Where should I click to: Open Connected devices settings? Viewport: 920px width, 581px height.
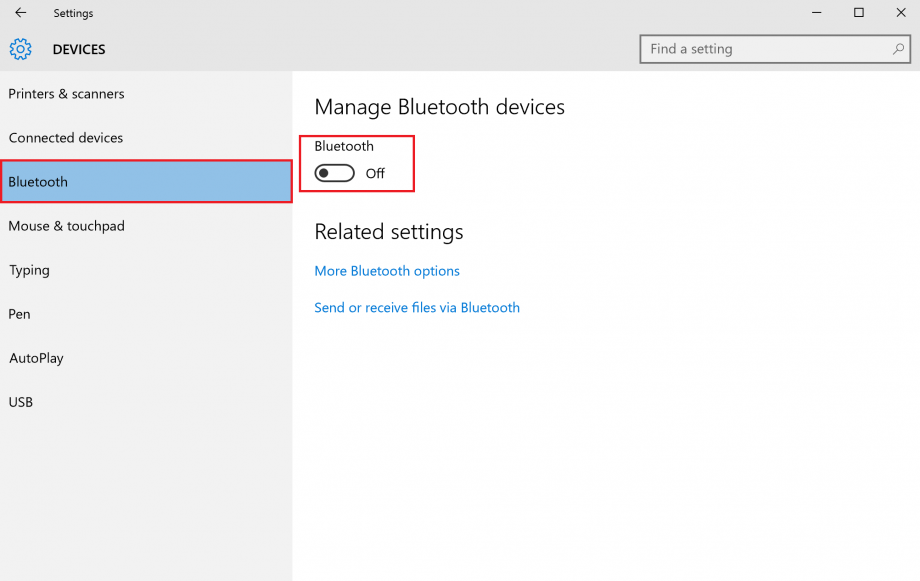pos(65,137)
